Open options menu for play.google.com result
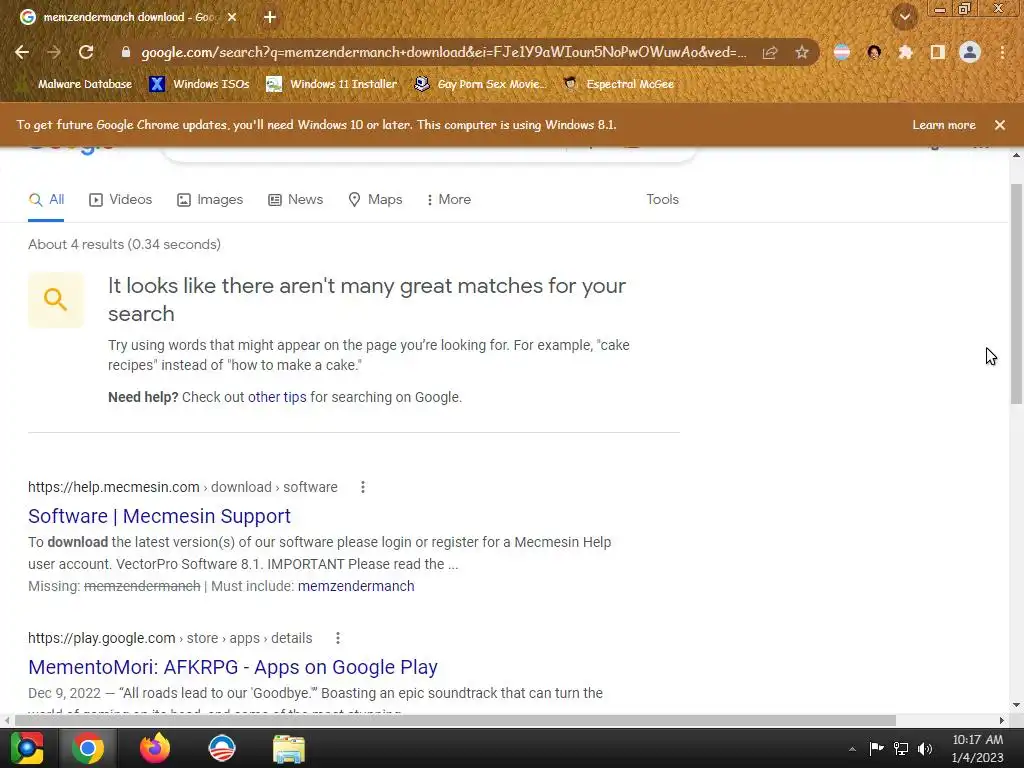Viewport: 1024px width, 768px height. pos(338,638)
